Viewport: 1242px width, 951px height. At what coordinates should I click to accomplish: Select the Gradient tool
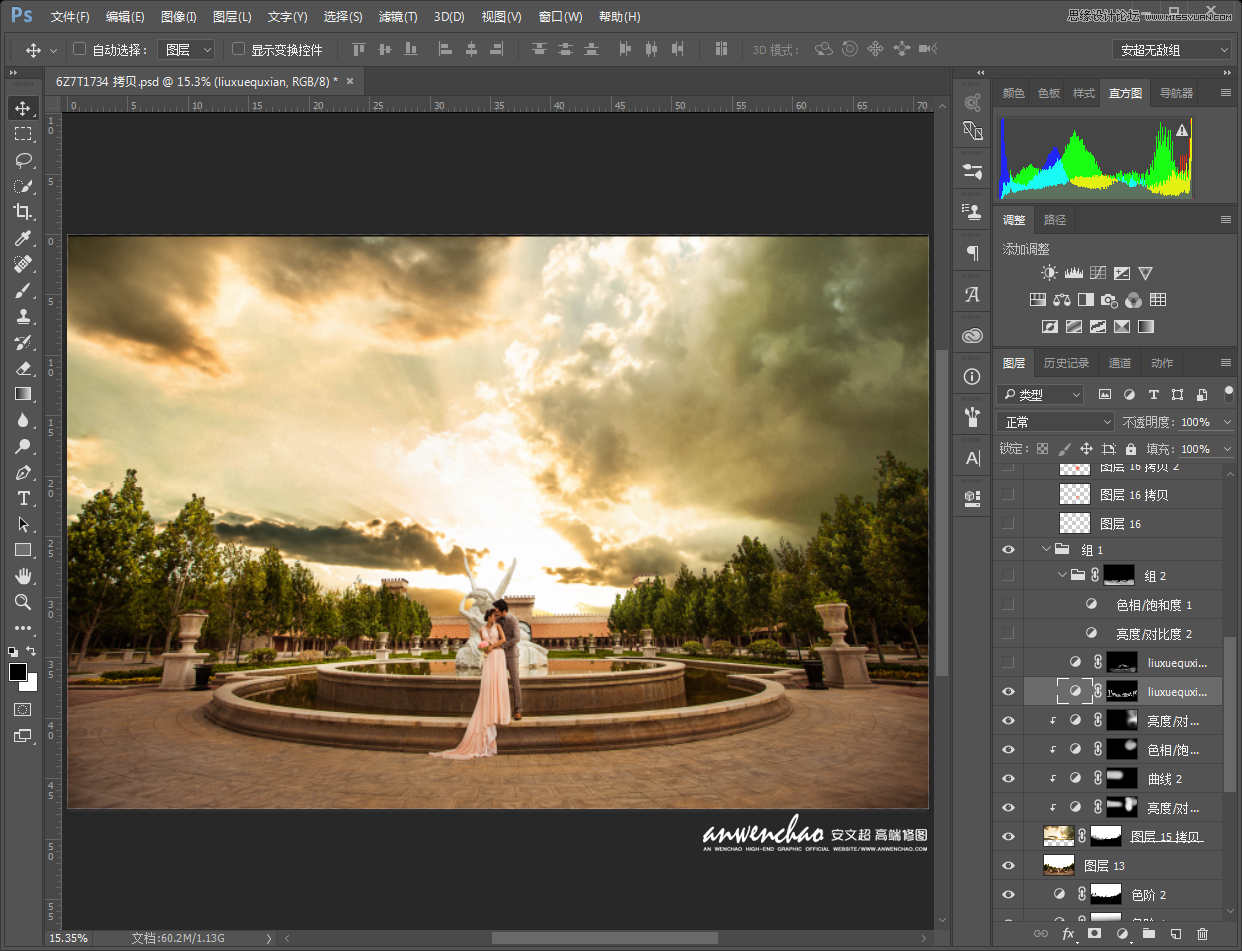click(22, 394)
